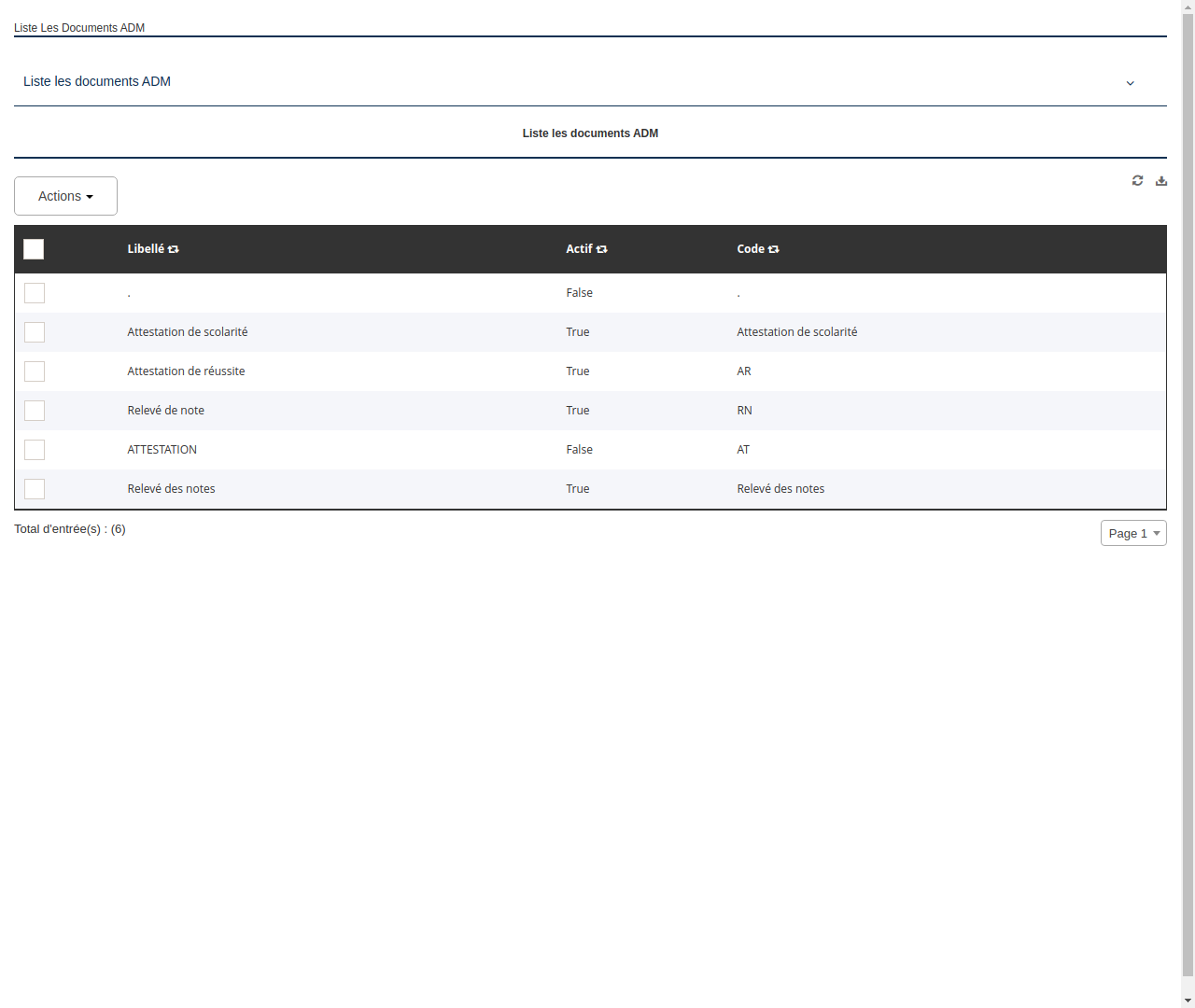
Task: Check the checkbox for Attestation de scolarité
Action: point(35,332)
